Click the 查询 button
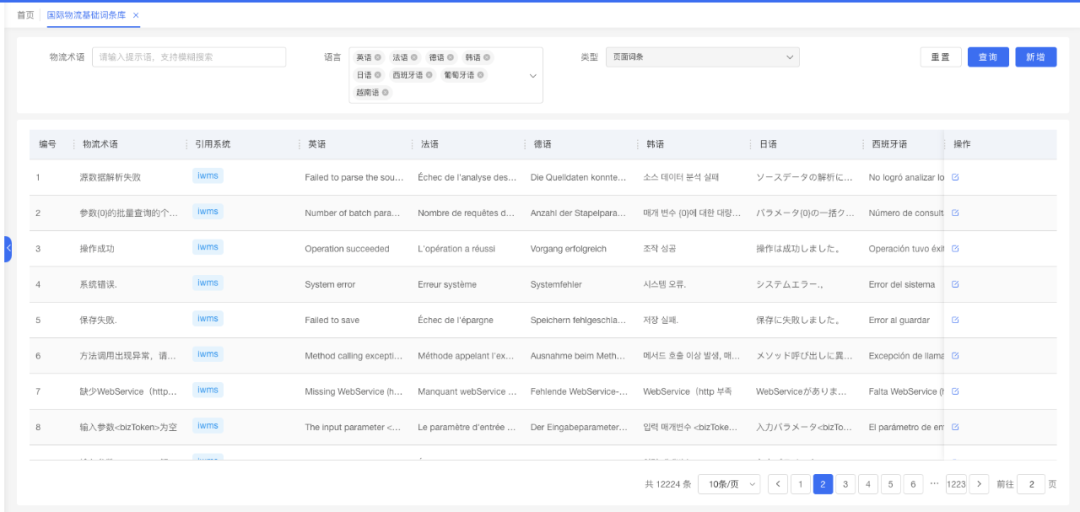 (988, 57)
